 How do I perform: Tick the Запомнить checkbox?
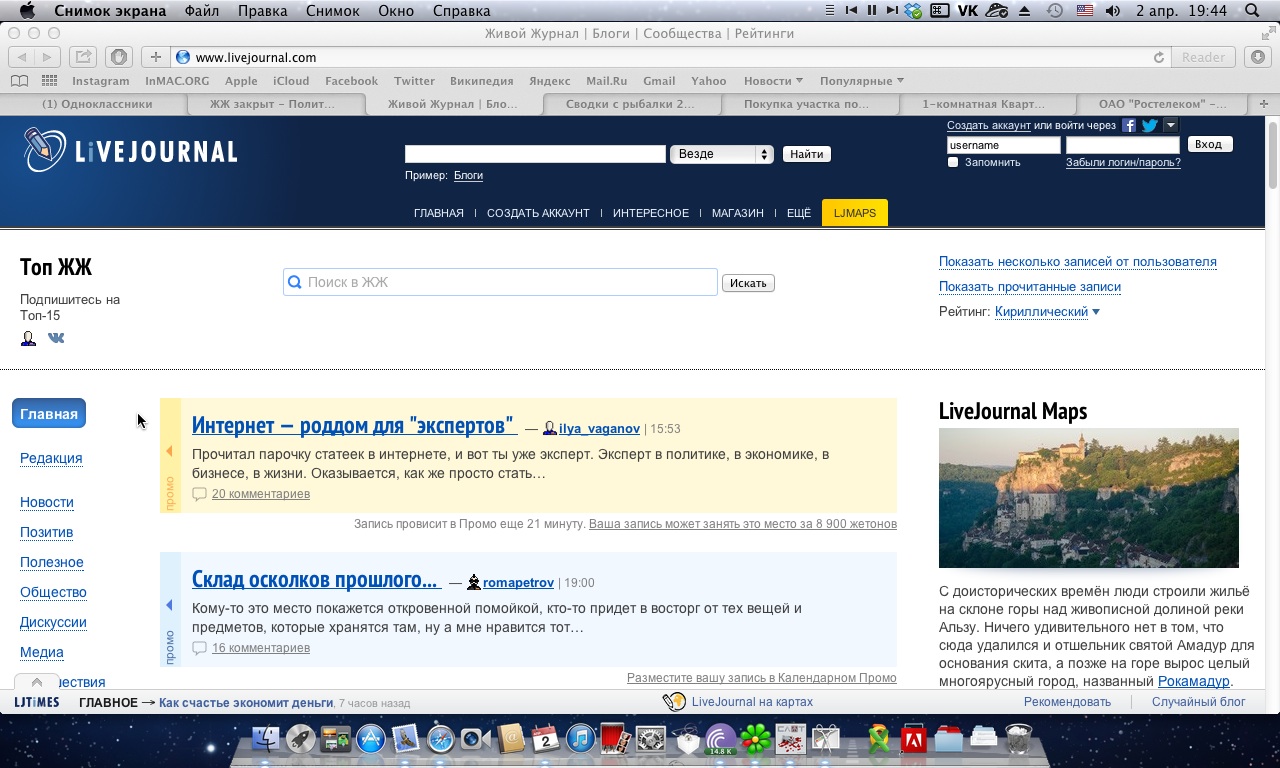[x=953, y=162]
